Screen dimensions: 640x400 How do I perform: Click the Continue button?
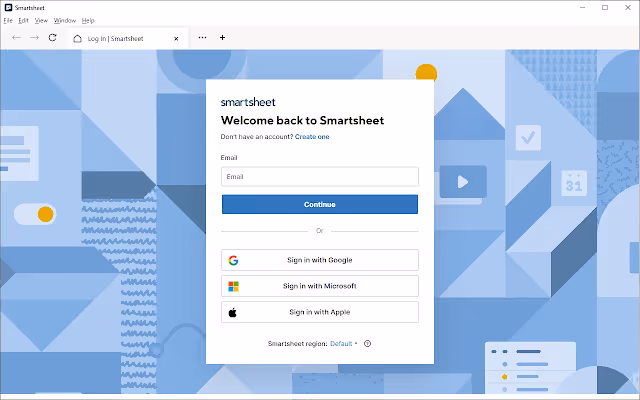[320, 204]
